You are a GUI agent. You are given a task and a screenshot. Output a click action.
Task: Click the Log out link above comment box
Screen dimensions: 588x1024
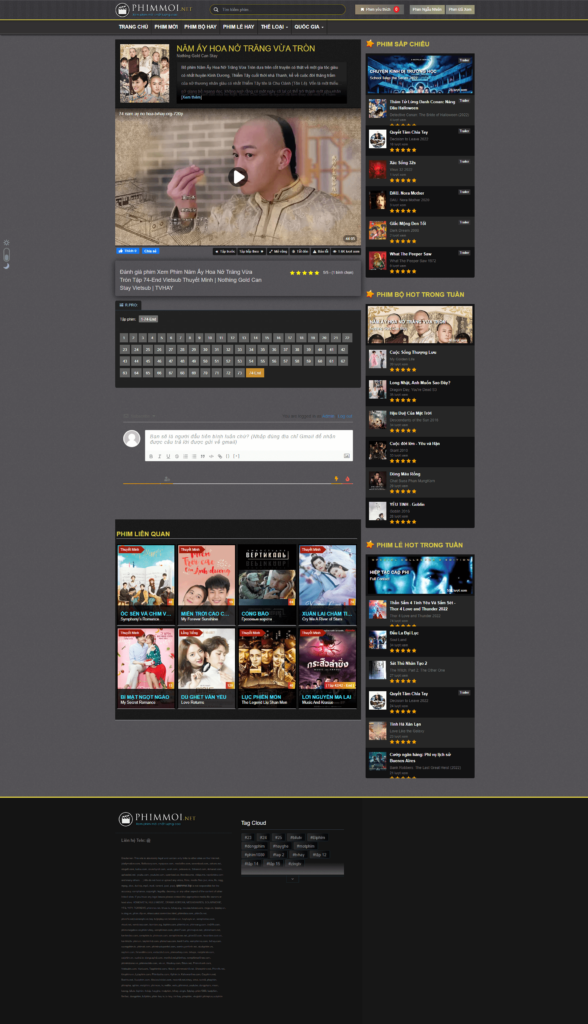coord(345,416)
